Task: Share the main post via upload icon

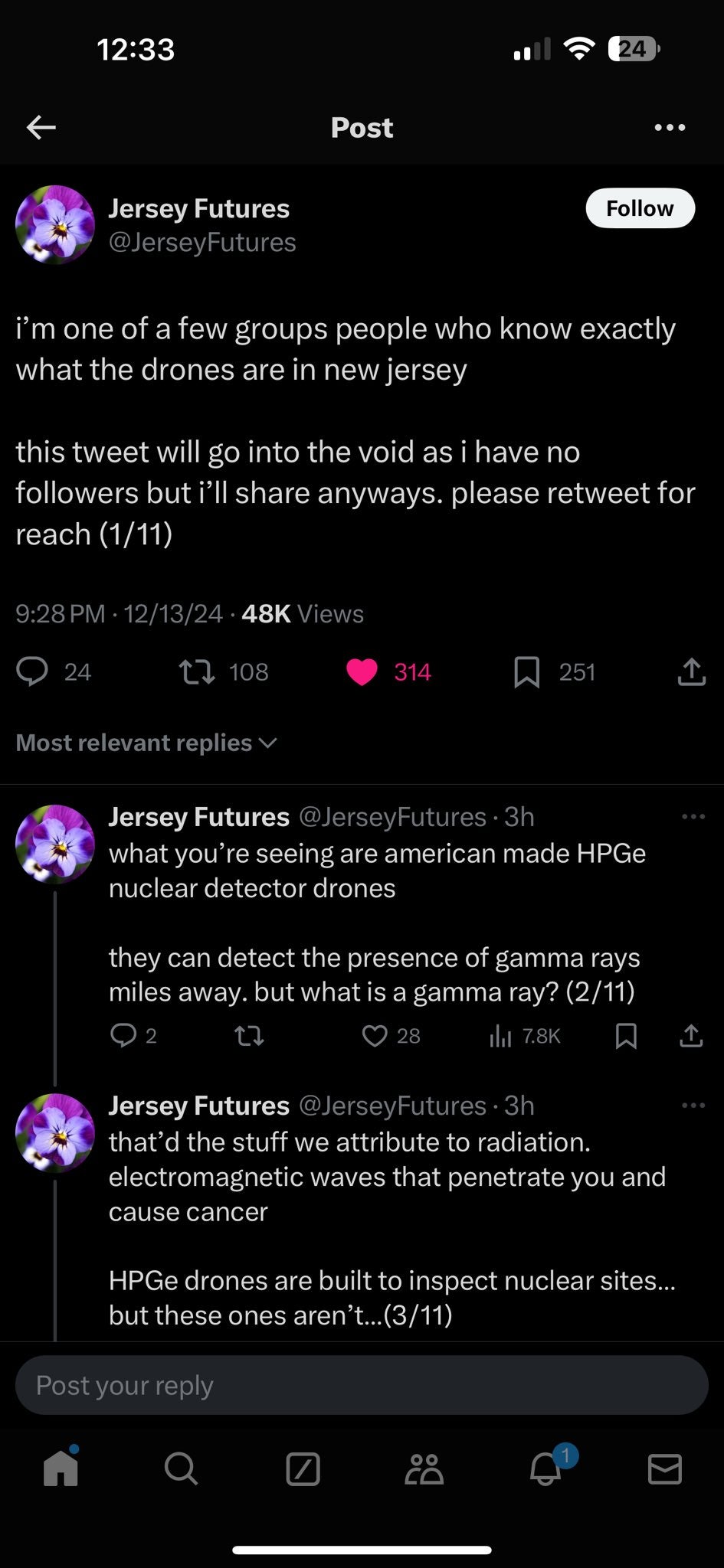Action: click(x=691, y=671)
